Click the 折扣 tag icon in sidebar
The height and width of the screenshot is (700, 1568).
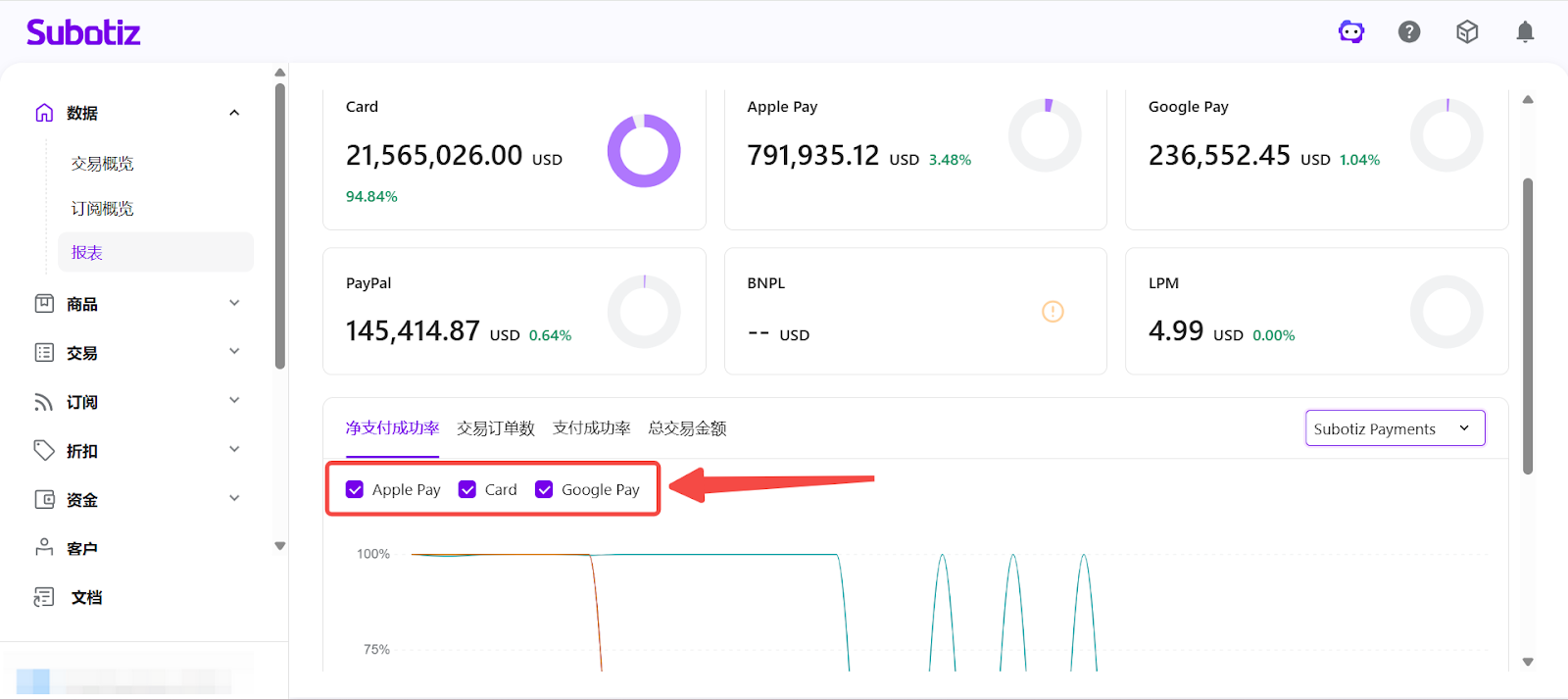44,450
